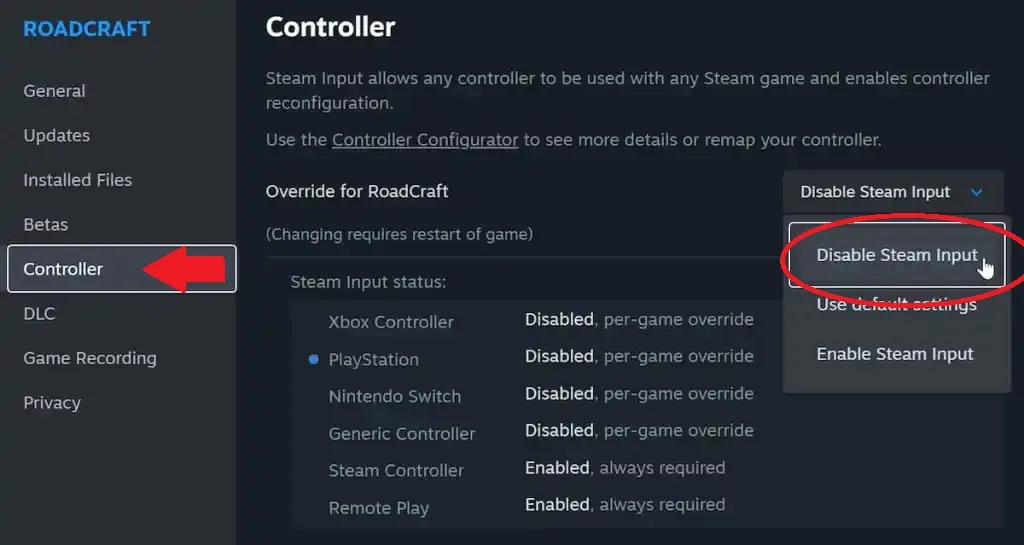Select the Nintendo Switch status row
The height and width of the screenshot is (545, 1024).
541,396
